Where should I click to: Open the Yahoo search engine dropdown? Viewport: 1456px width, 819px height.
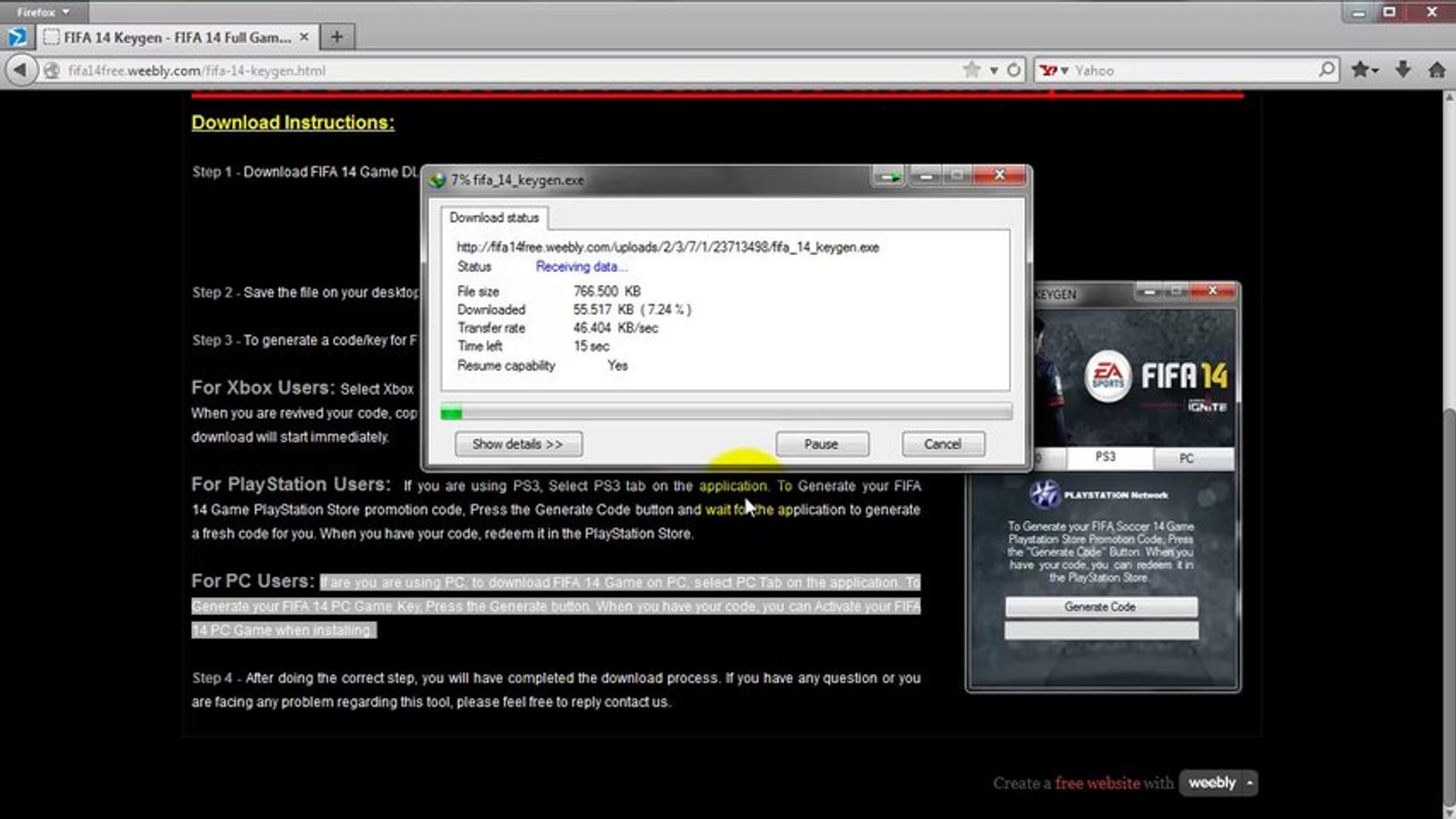pos(1054,71)
